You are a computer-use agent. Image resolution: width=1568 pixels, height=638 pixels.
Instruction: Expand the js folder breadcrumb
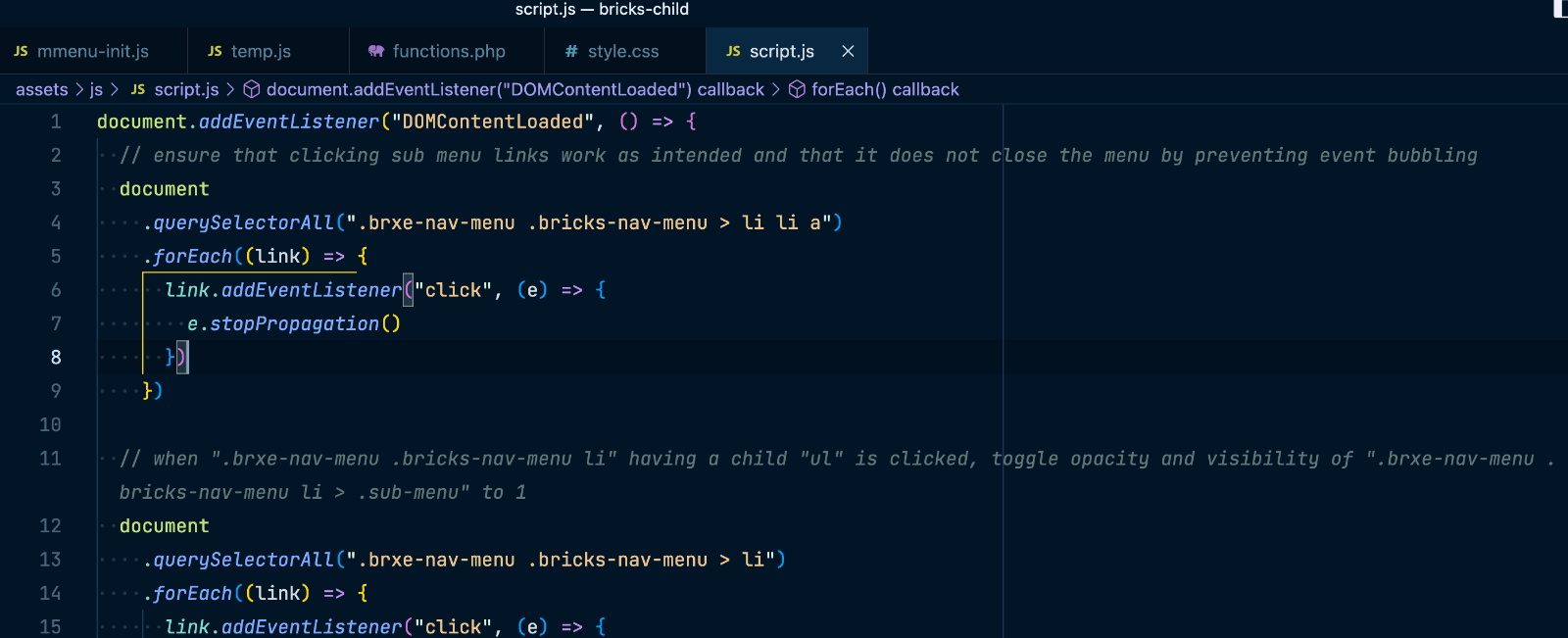tap(96, 90)
